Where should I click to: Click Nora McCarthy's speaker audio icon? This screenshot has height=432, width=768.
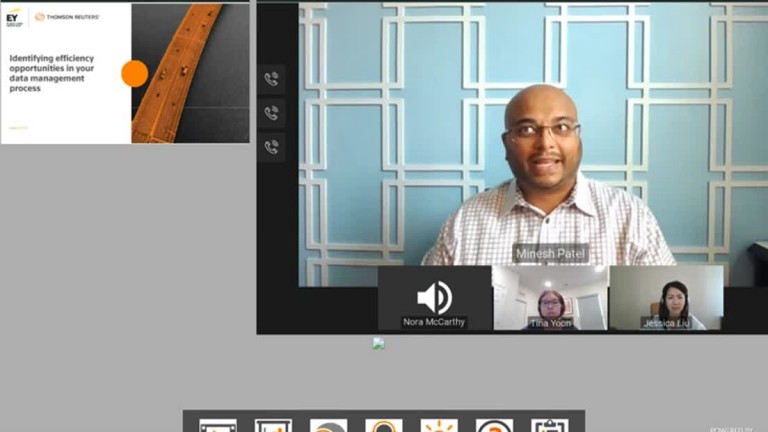pos(434,297)
